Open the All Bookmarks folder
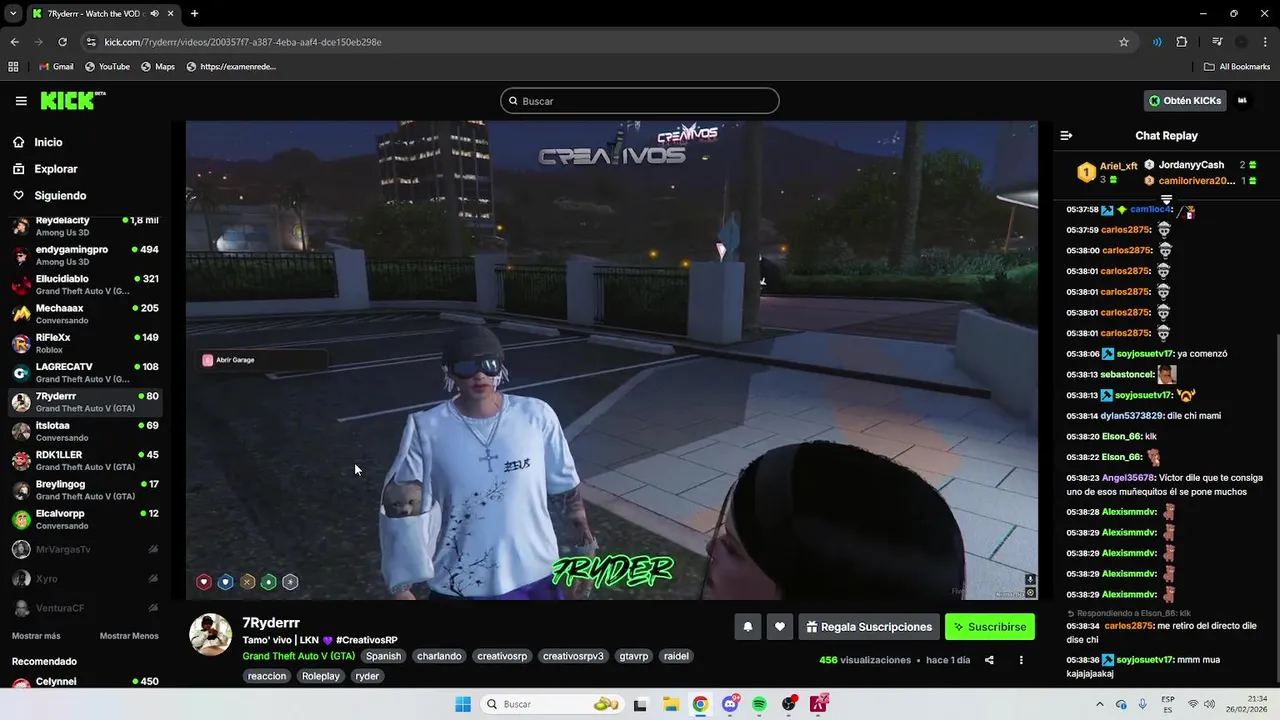1280x720 pixels. pos(1237,67)
